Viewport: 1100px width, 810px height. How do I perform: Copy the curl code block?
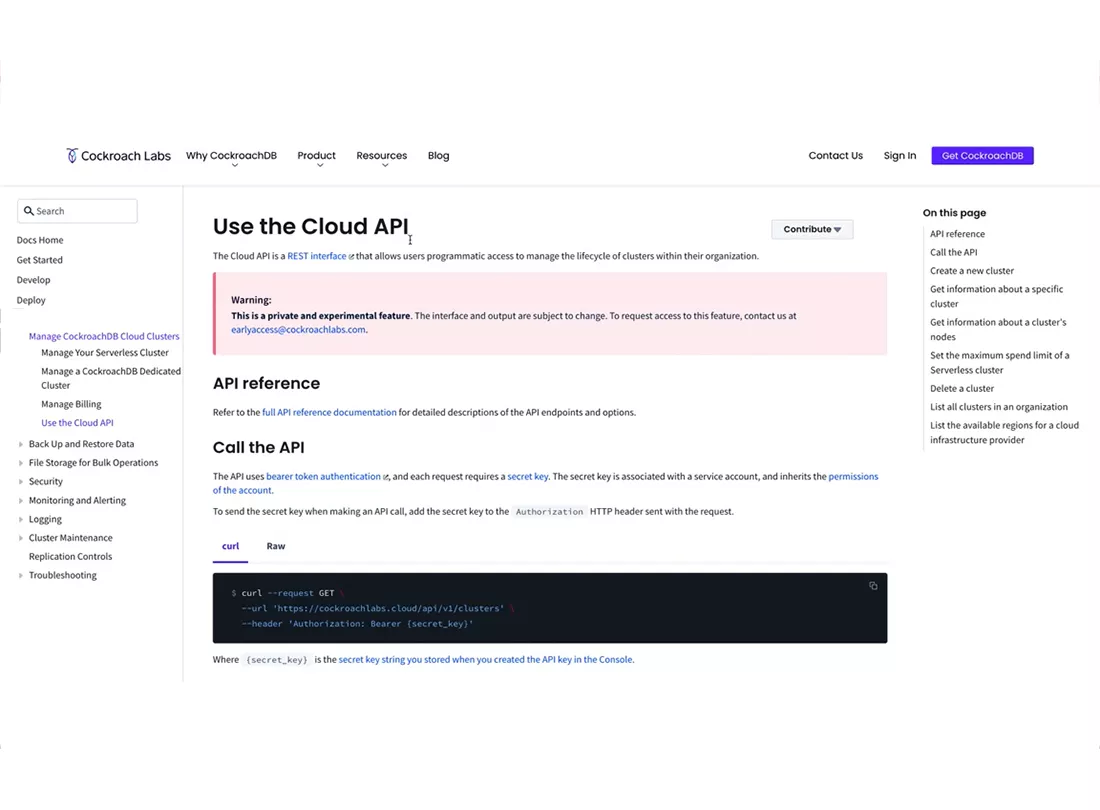pyautogui.click(x=873, y=586)
